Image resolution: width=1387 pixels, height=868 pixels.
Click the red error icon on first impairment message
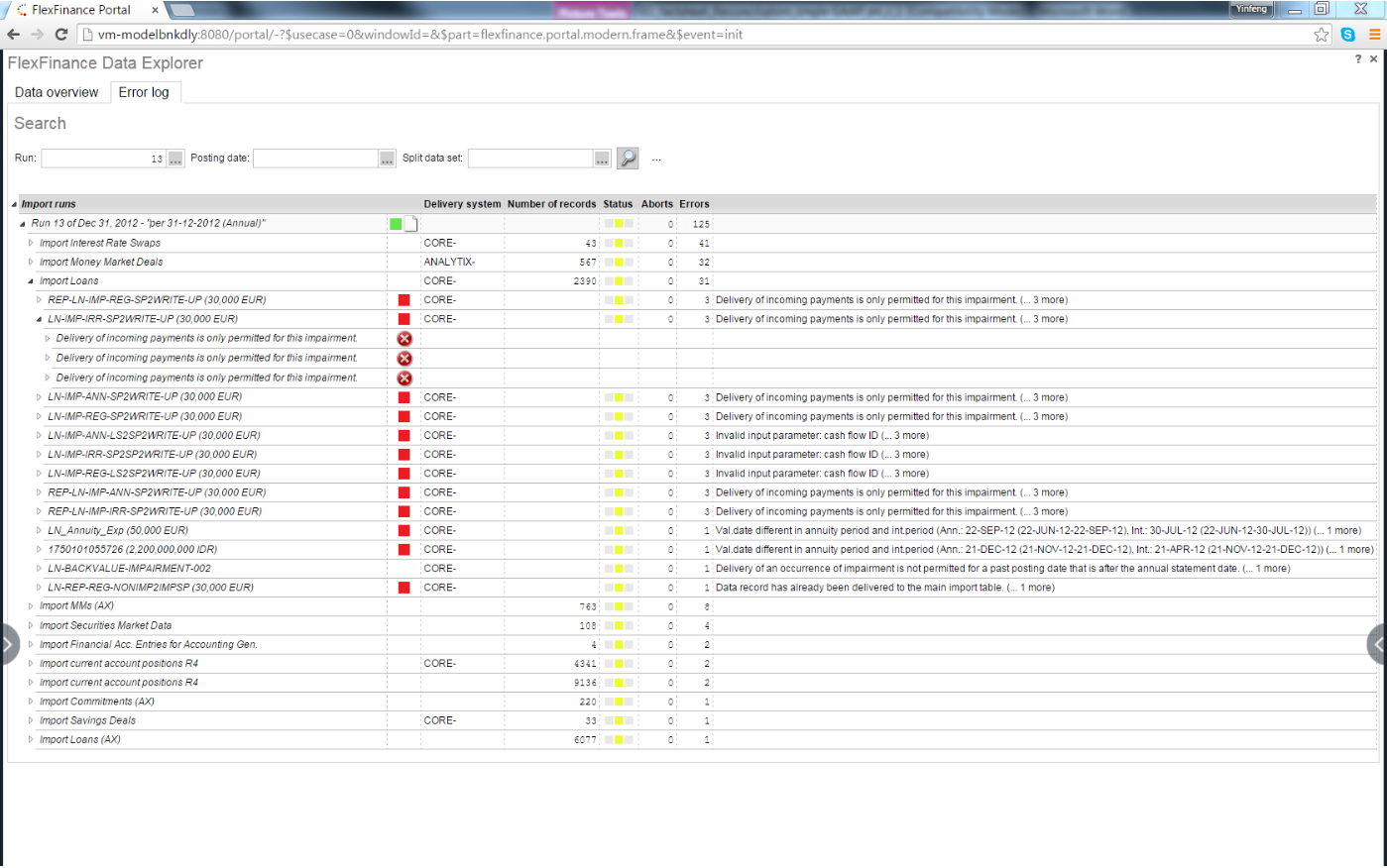[405, 339]
